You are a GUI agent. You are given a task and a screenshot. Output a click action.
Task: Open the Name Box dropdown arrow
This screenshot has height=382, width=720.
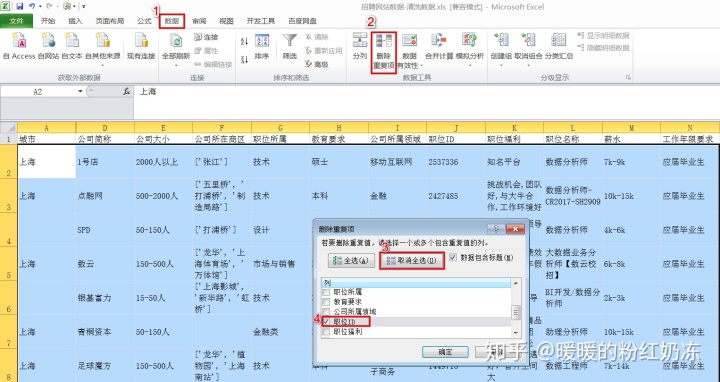(80, 92)
